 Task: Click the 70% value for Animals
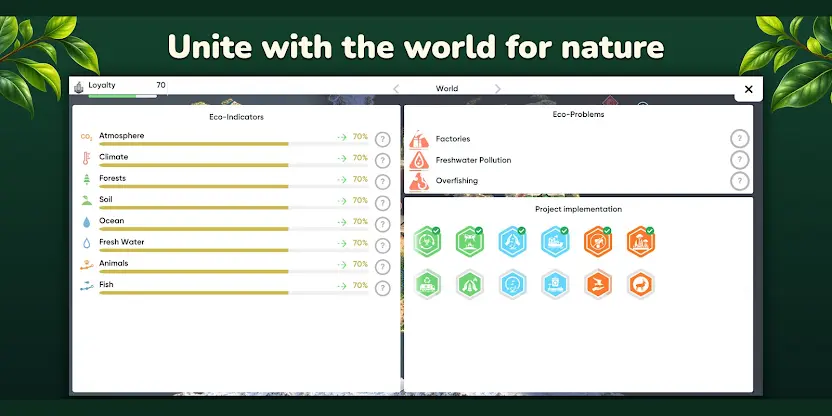(x=360, y=264)
